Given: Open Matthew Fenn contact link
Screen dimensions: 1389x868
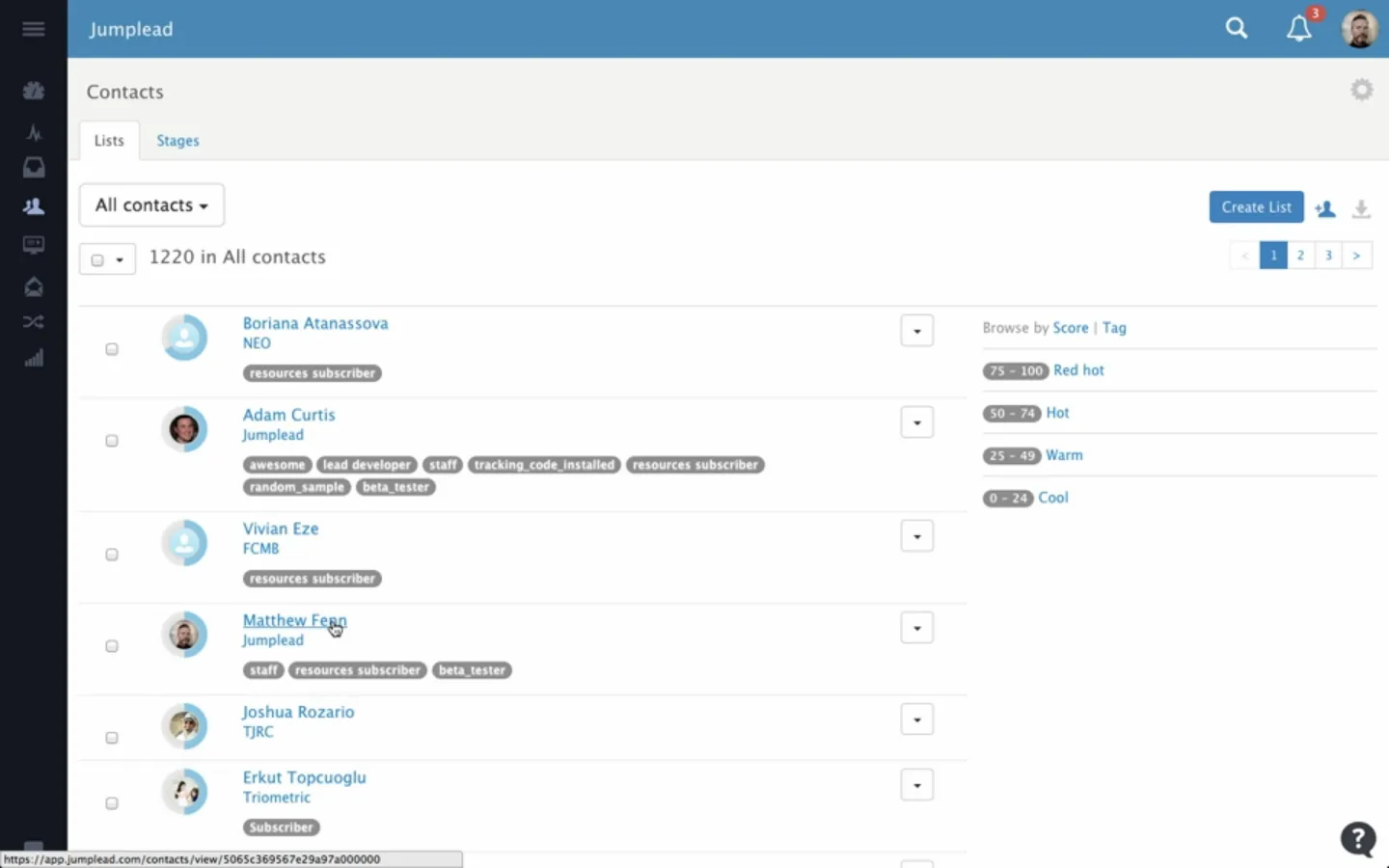Looking at the screenshot, I should coord(294,620).
